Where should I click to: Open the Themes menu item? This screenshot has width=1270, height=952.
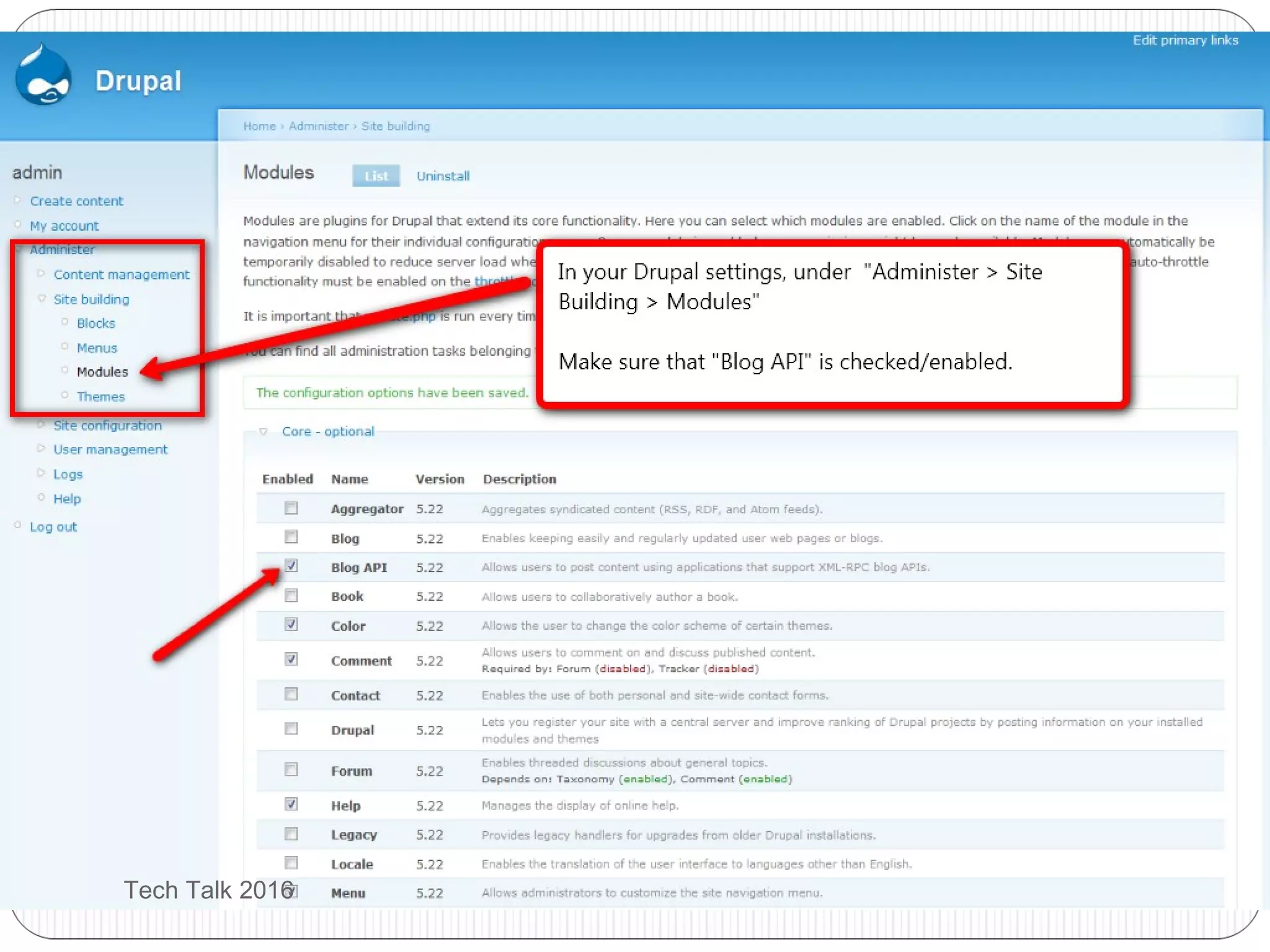click(x=100, y=397)
